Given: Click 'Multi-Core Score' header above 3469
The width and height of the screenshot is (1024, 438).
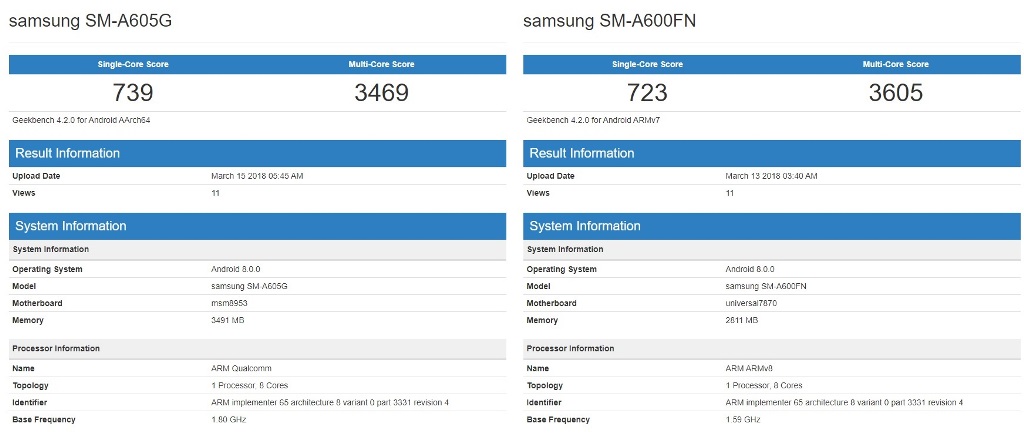Looking at the screenshot, I should coord(381,65).
